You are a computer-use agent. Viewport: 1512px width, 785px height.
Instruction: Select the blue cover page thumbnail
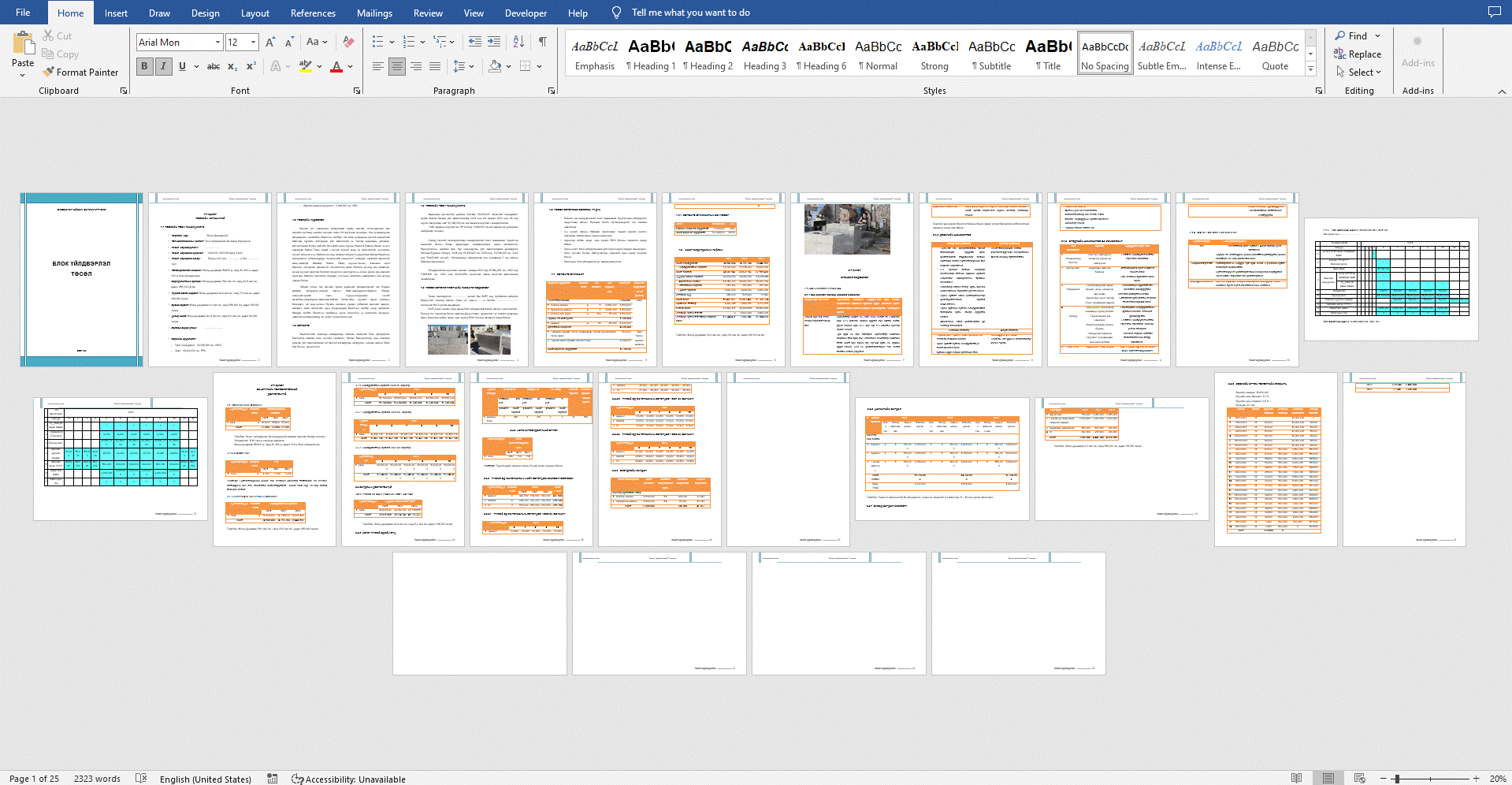[x=82, y=280]
